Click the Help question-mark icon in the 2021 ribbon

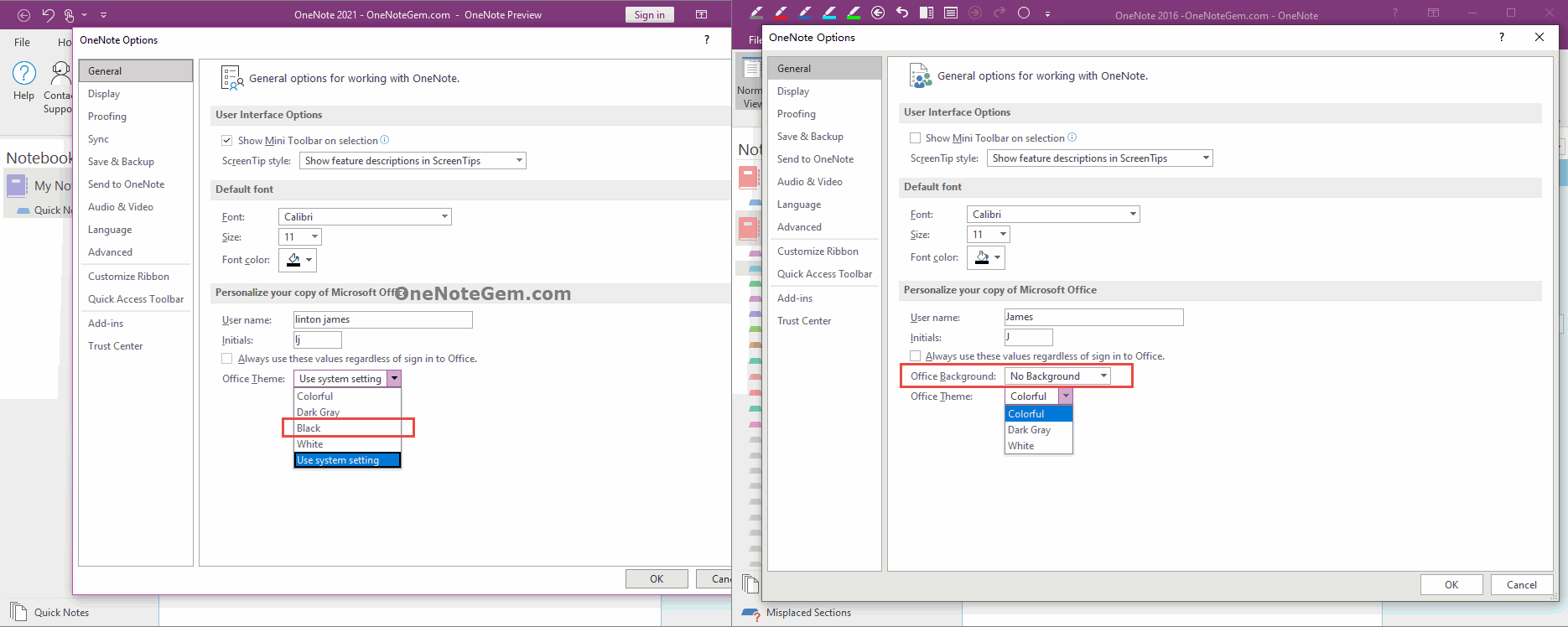[24, 73]
